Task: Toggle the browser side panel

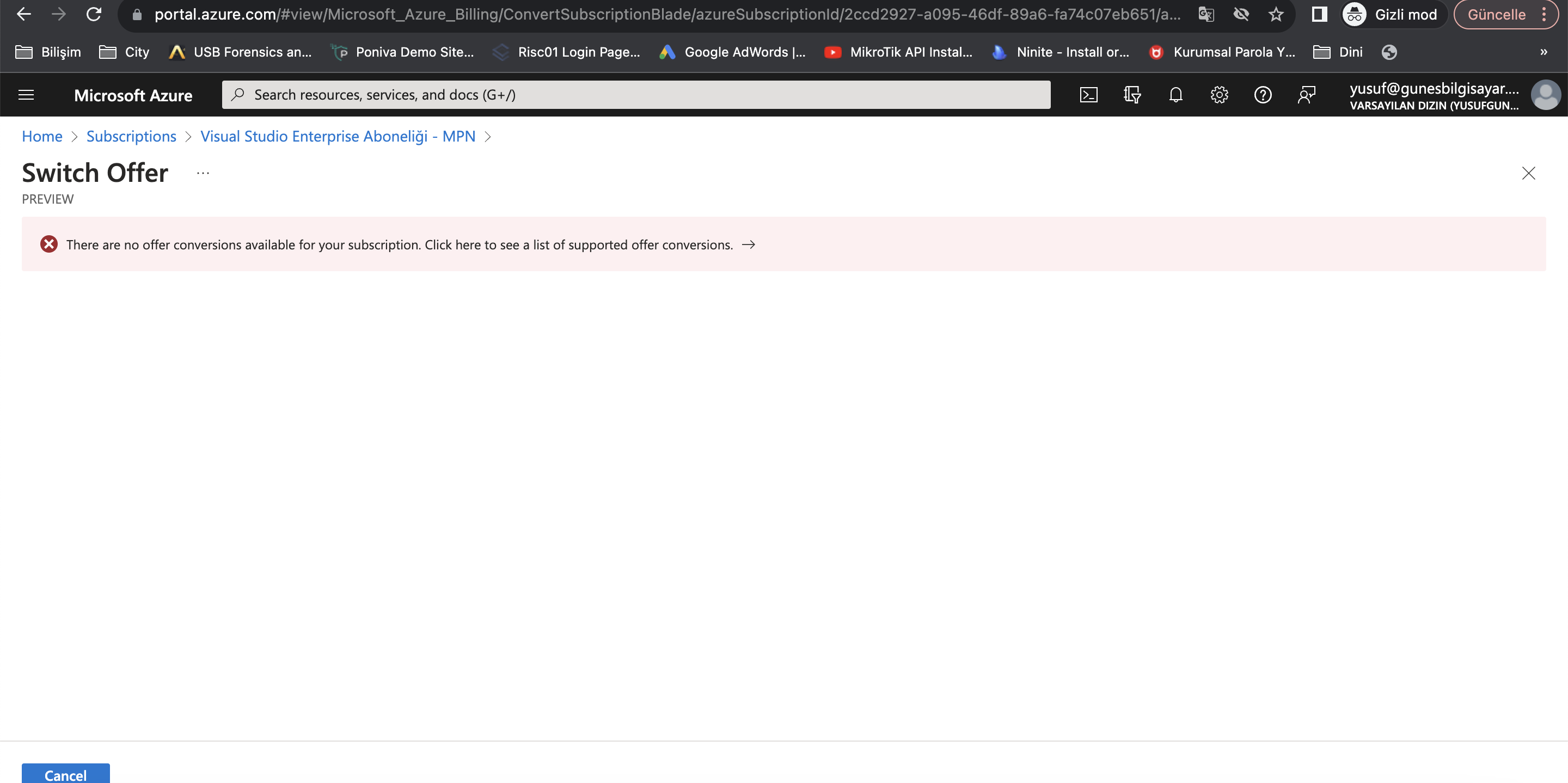Action: (x=1319, y=15)
